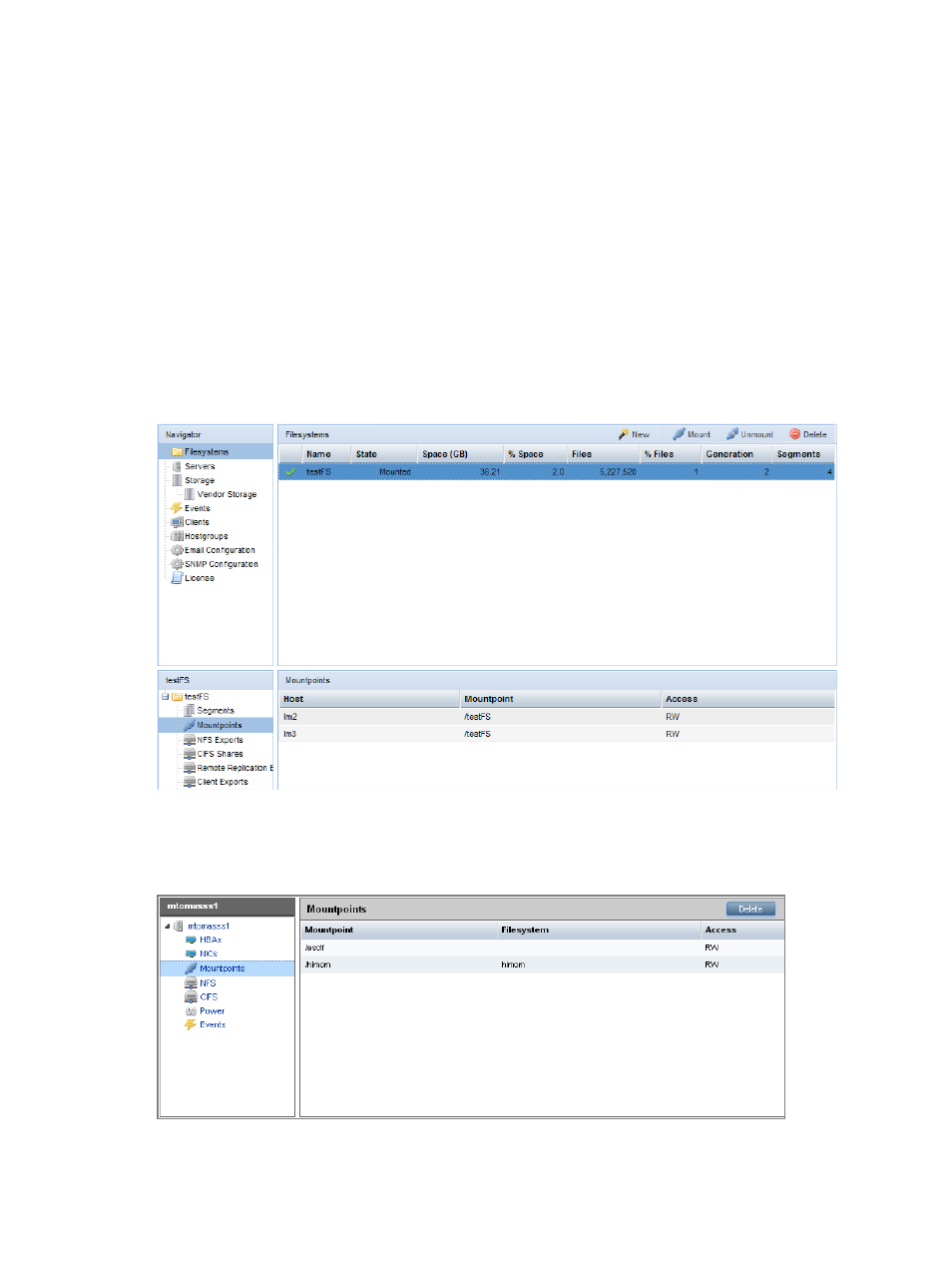Open Hostgroups icon in Navigator
Screen dimensions: 952x1268
[177, 536]
